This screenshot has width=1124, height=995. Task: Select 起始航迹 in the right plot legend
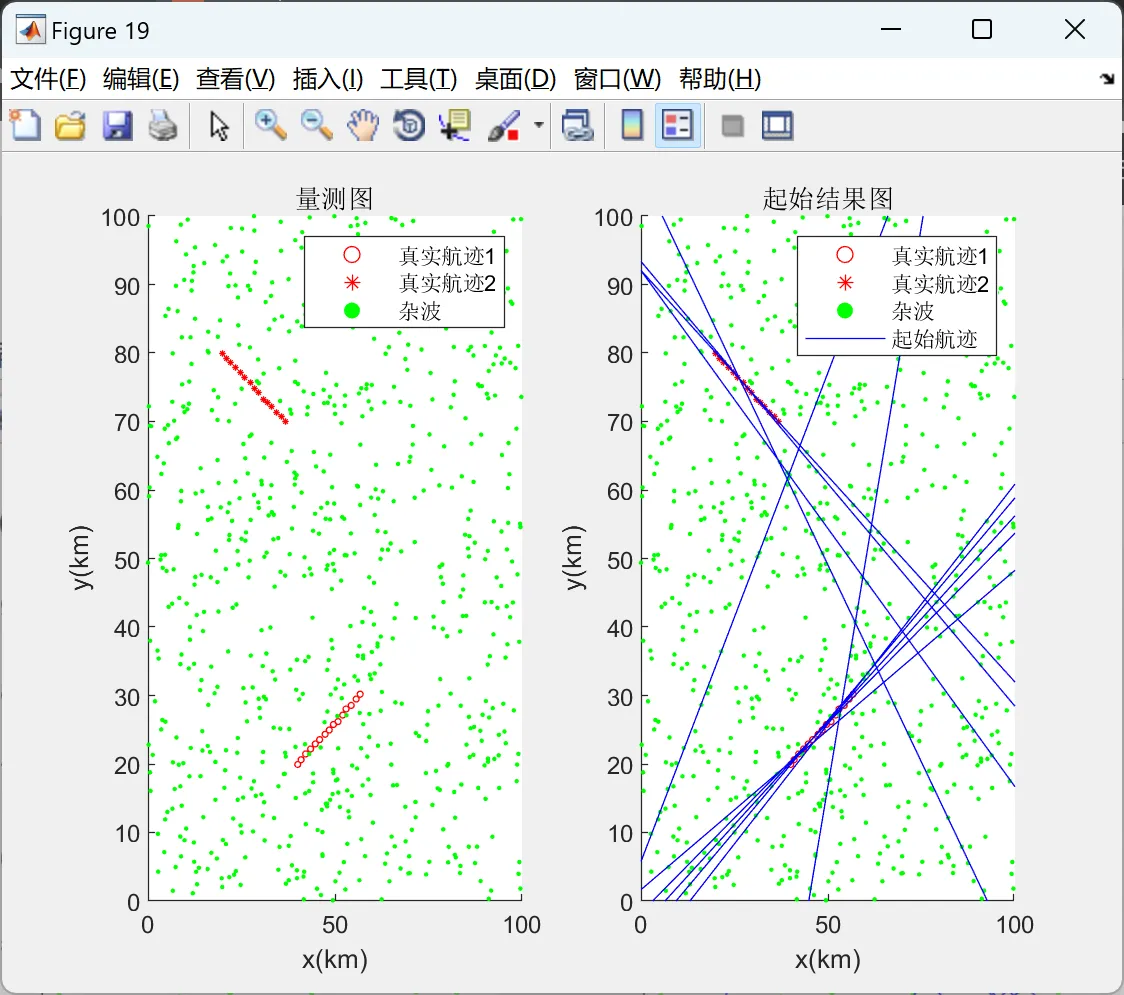(x=934, y=338)
